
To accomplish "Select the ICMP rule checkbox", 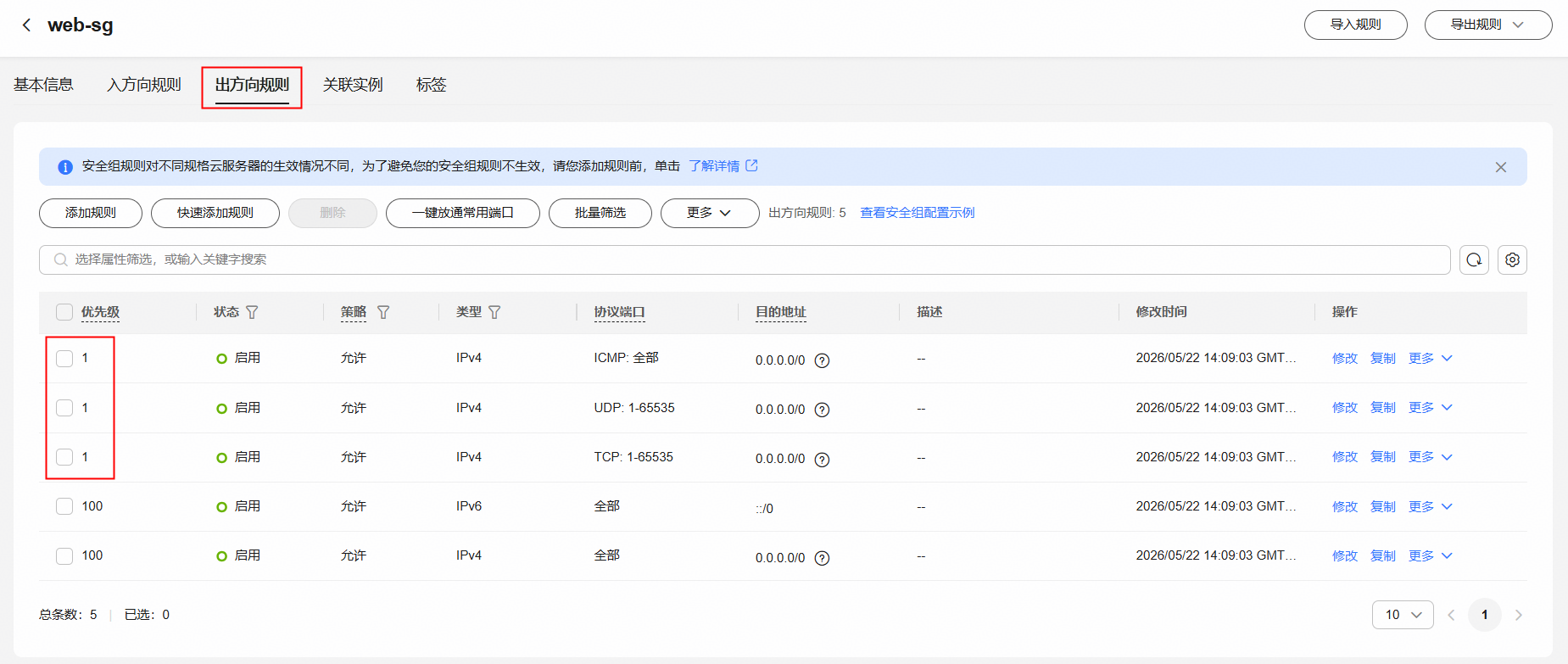I will pos(64,359).
